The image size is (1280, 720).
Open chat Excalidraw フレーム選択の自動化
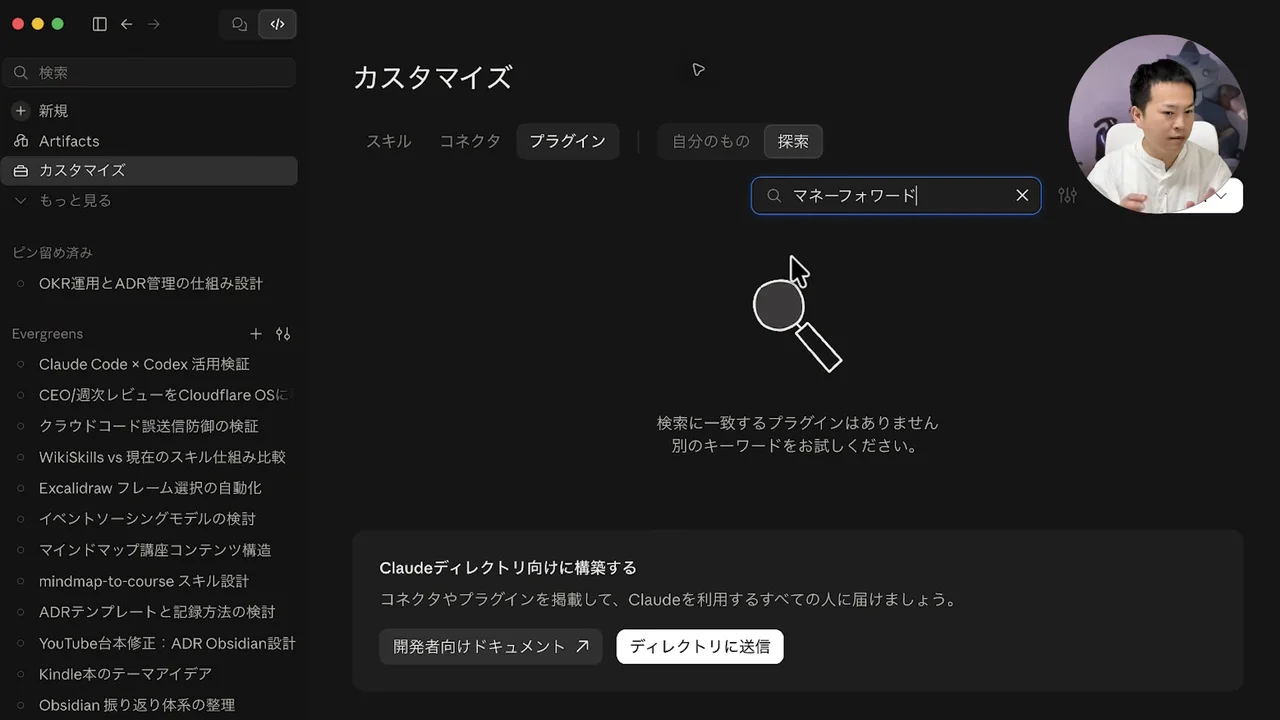point(149,489)
